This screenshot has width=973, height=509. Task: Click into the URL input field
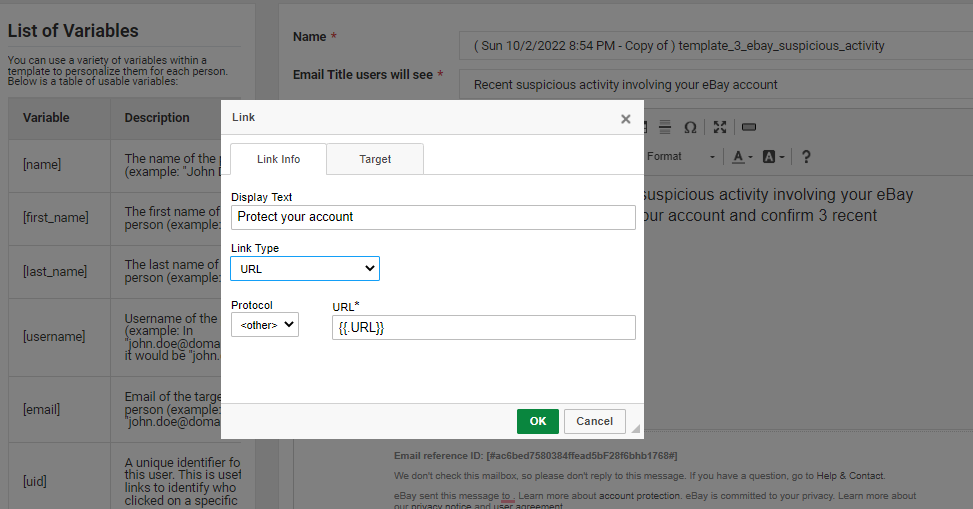(484, 328)
